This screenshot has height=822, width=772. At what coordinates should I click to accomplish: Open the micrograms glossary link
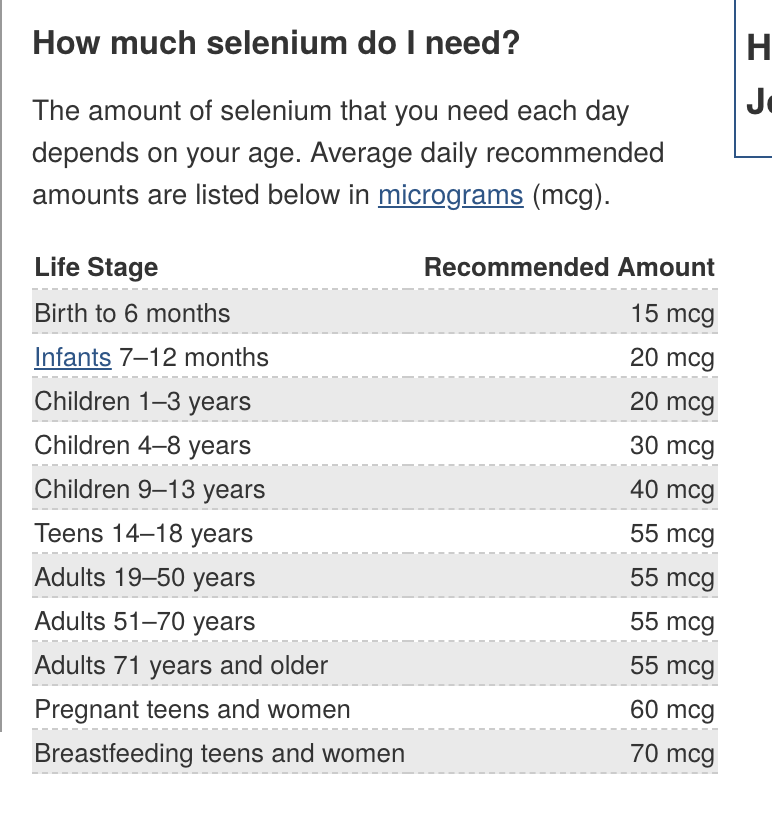pos(450,195)
